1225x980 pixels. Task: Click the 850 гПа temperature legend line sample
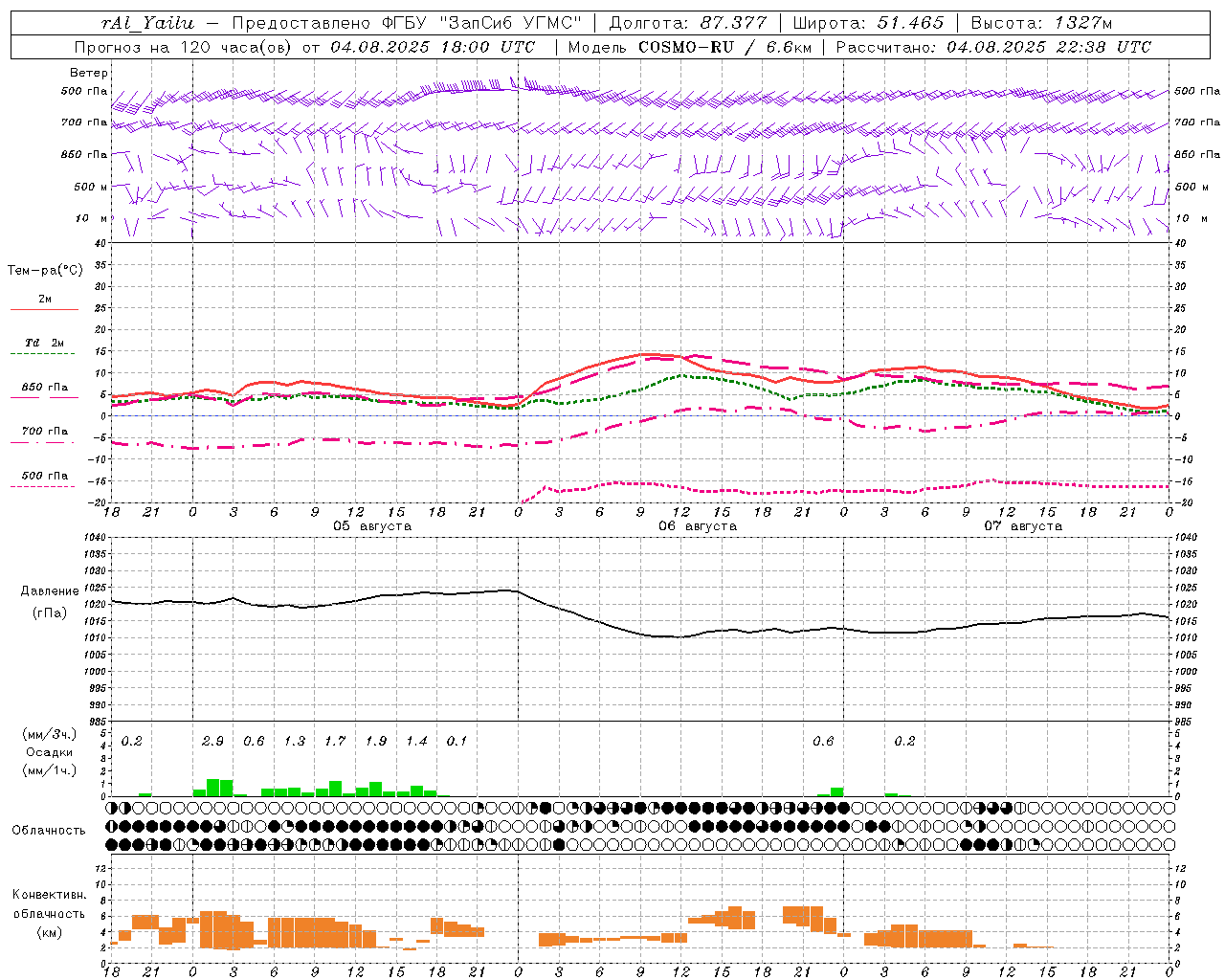click(45, 397)
